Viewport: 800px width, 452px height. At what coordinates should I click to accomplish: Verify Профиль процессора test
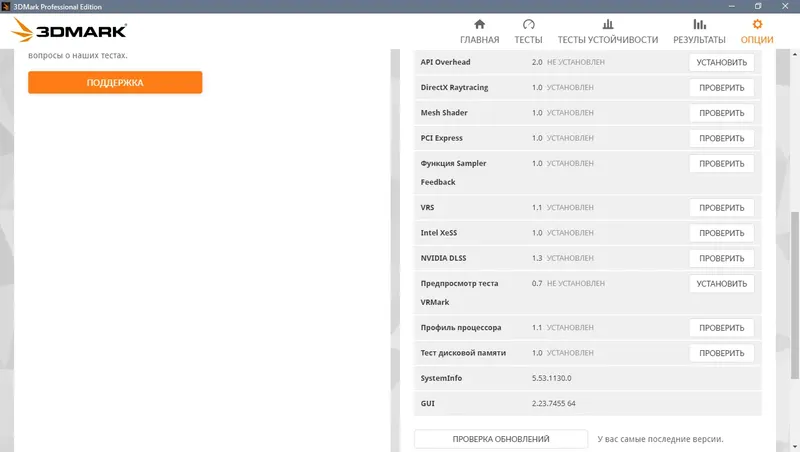tap(721, 328)
